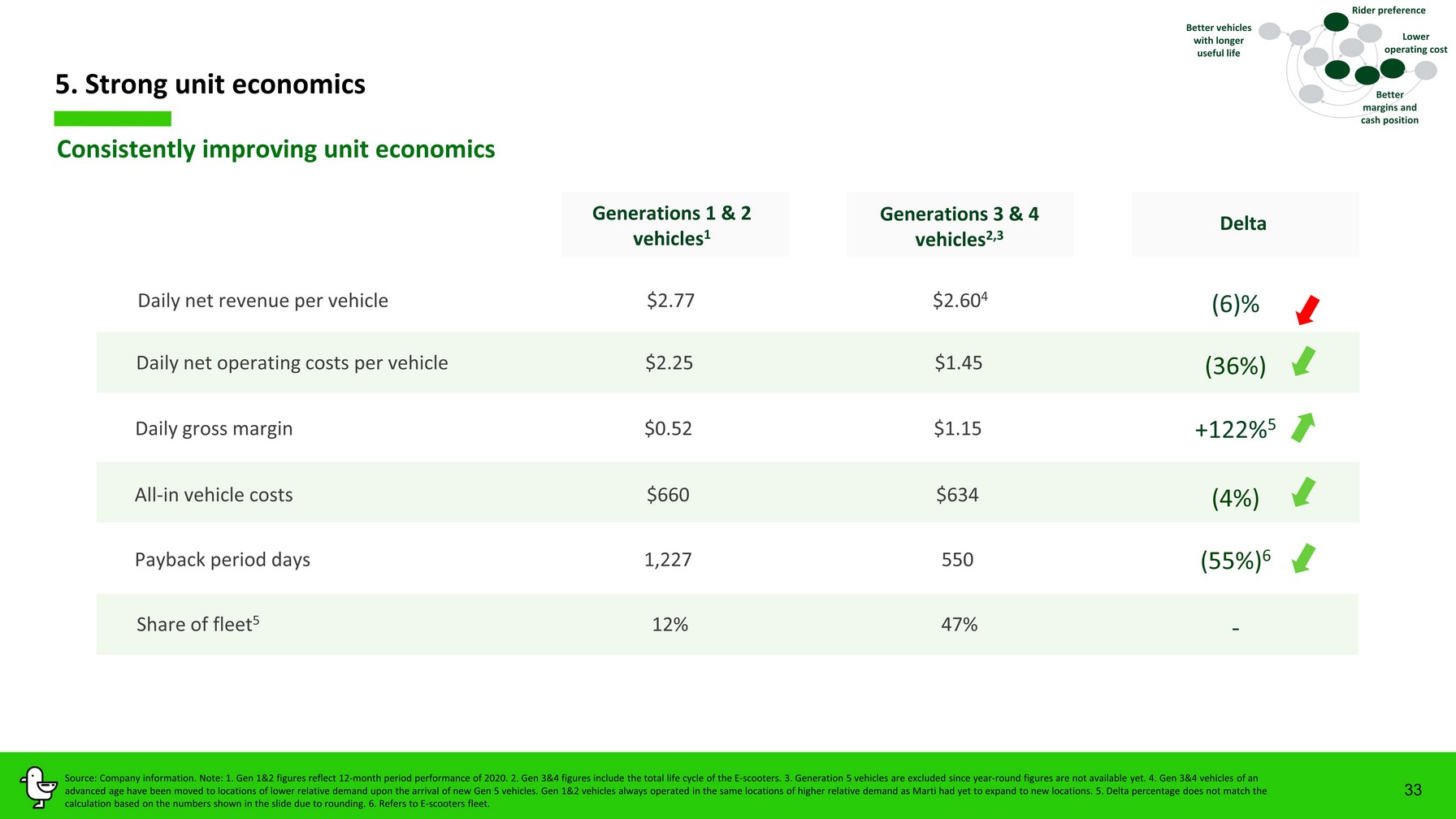Image resolution: width=1456 pixels, height=819 pixels.
Task: Click the grey circle beside Better vehicles label
Action: tap(1269, 32)
